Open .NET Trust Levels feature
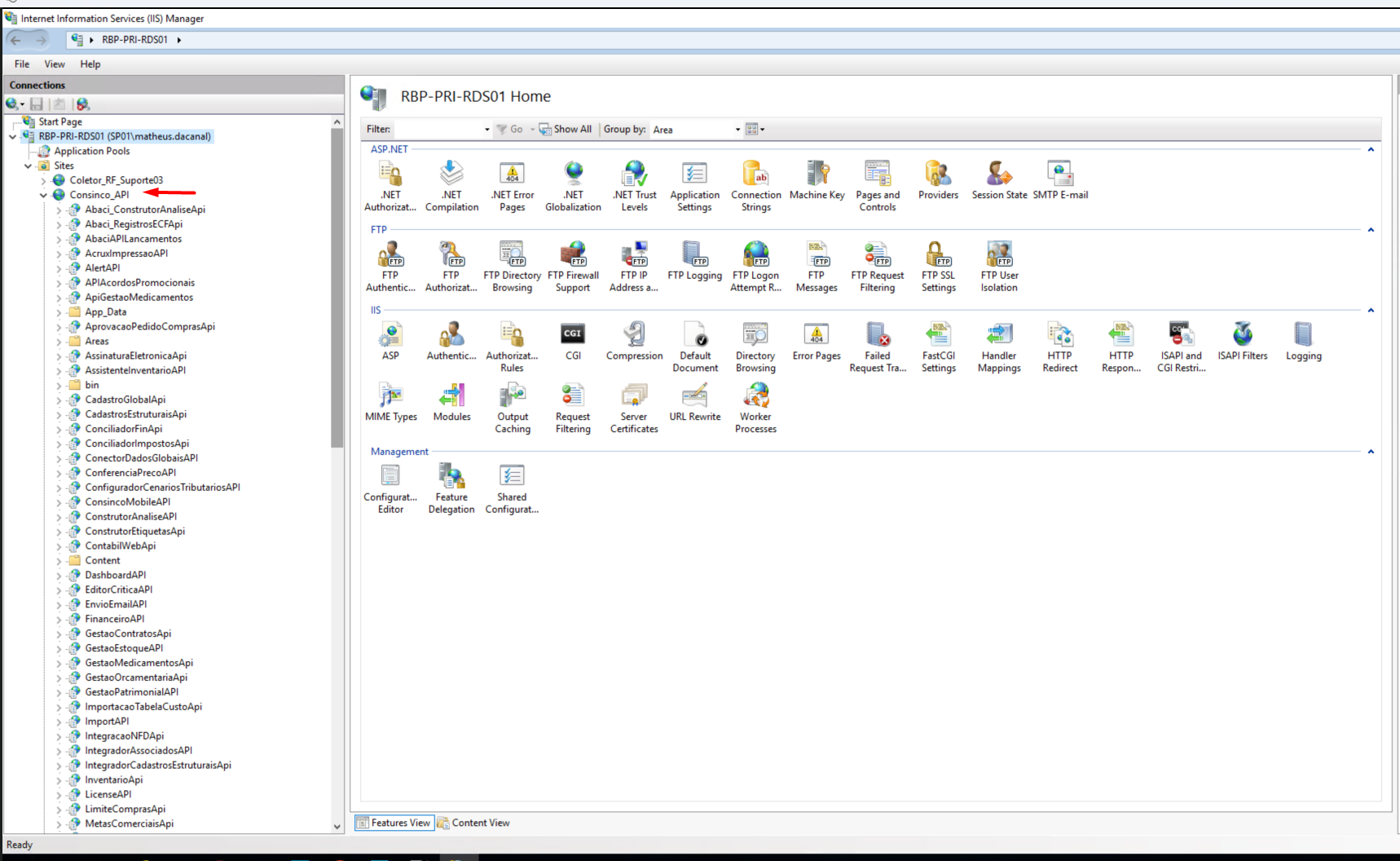 pyautogui.click(x=635, y=186)
